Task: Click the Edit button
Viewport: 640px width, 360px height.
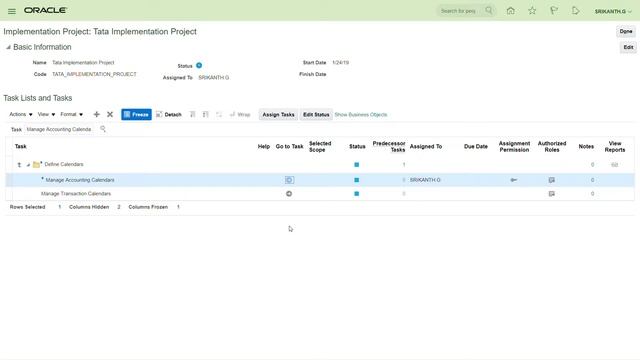Action: [628, 47]
